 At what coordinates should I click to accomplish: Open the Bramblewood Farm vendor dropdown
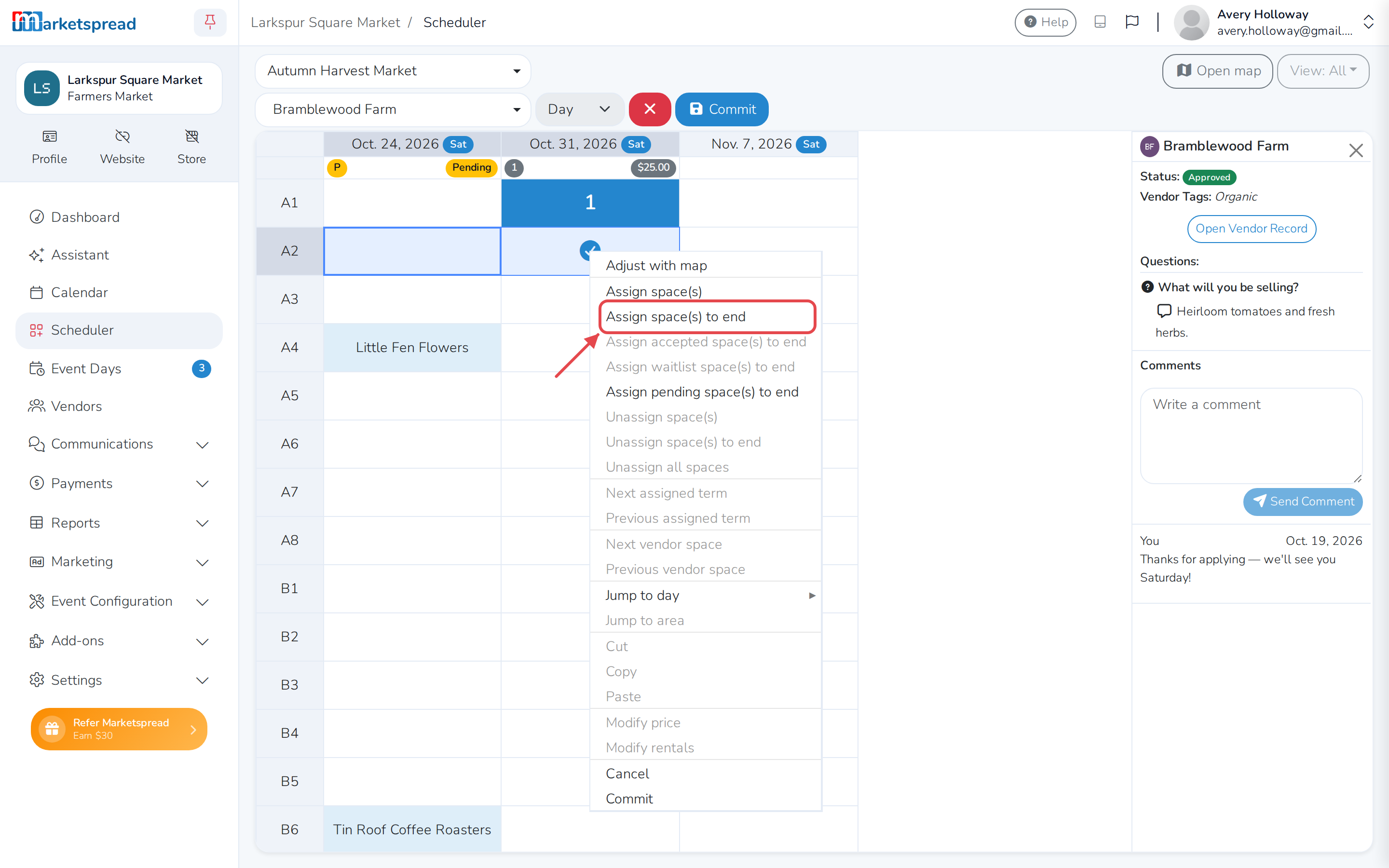(393, 109)
